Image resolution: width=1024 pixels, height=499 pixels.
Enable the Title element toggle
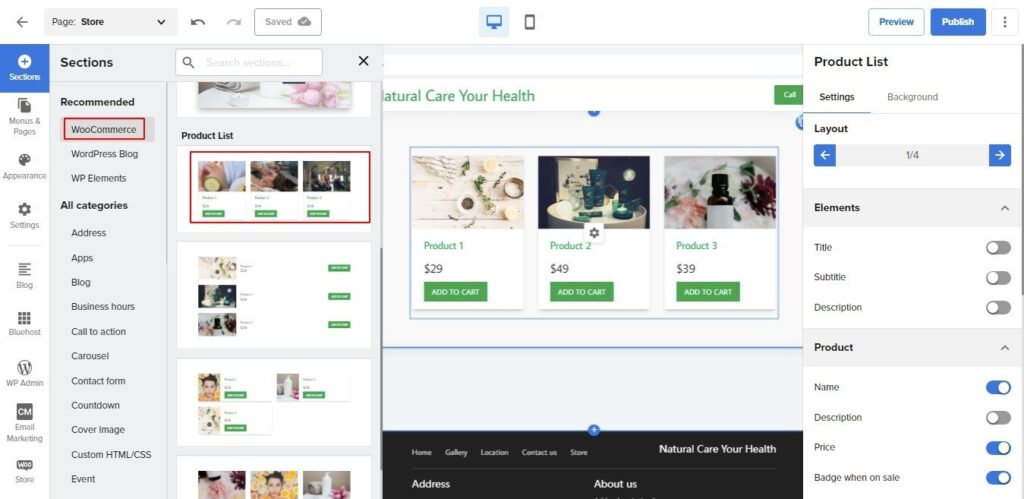[x=997, y=248]
